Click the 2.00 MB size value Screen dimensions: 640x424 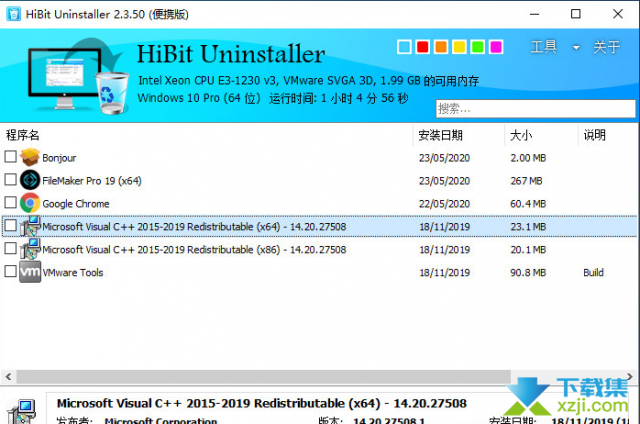click(x=528, y=158)
